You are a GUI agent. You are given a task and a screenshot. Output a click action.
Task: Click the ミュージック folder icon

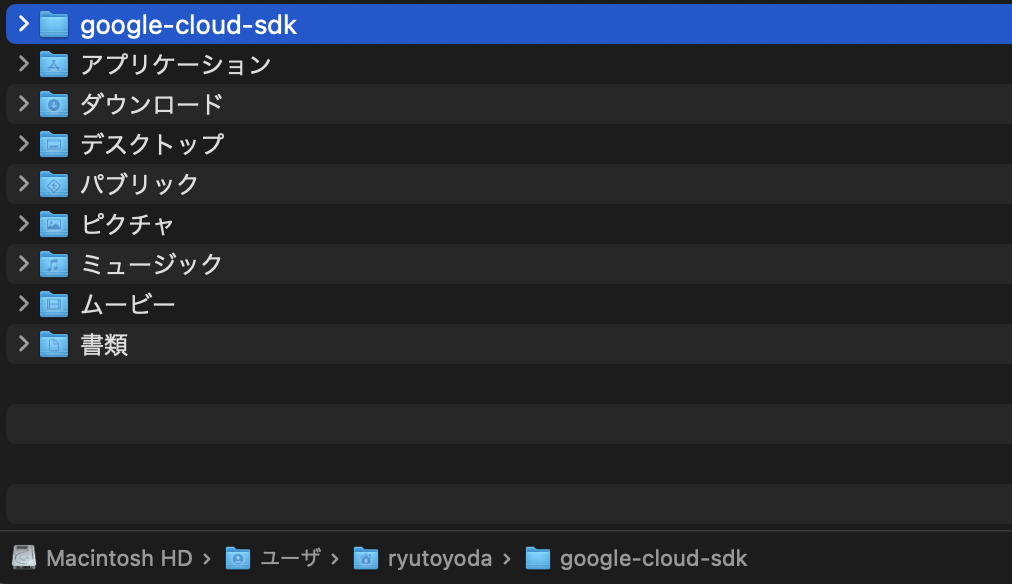tap(54, 264)
